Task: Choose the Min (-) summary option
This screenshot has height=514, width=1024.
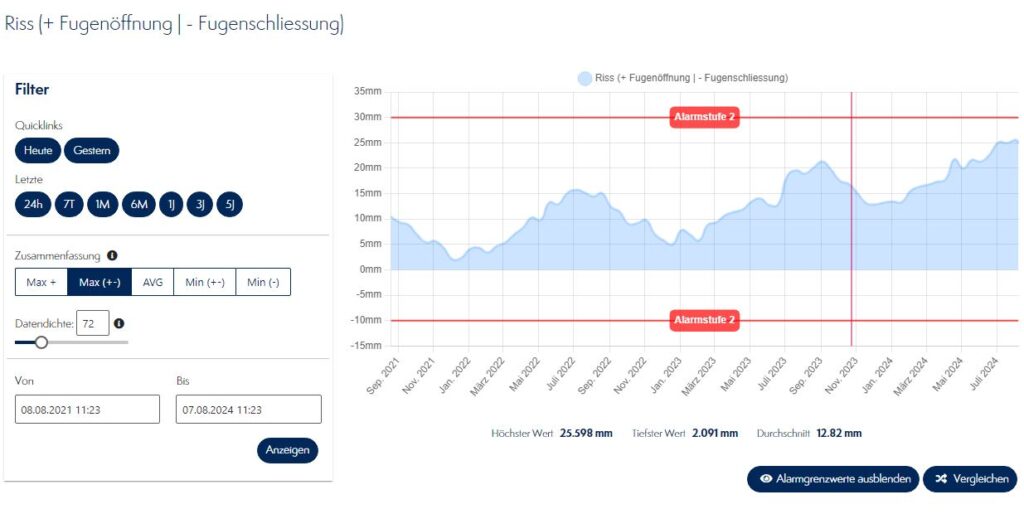Action: 263,283
